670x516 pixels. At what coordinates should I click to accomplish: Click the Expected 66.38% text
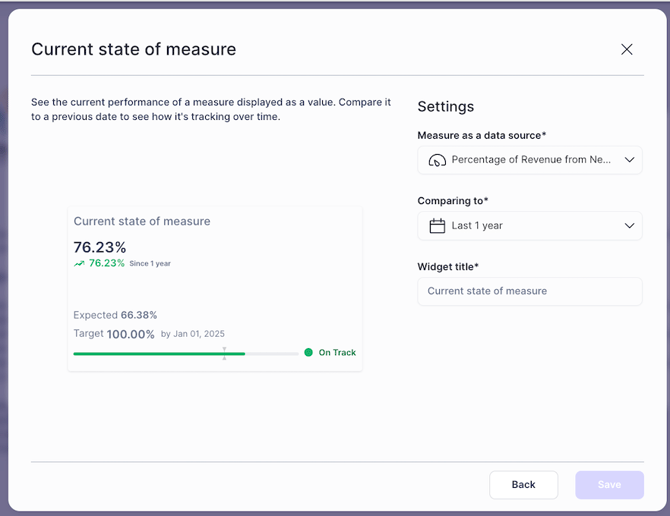[x=115, y=315]
